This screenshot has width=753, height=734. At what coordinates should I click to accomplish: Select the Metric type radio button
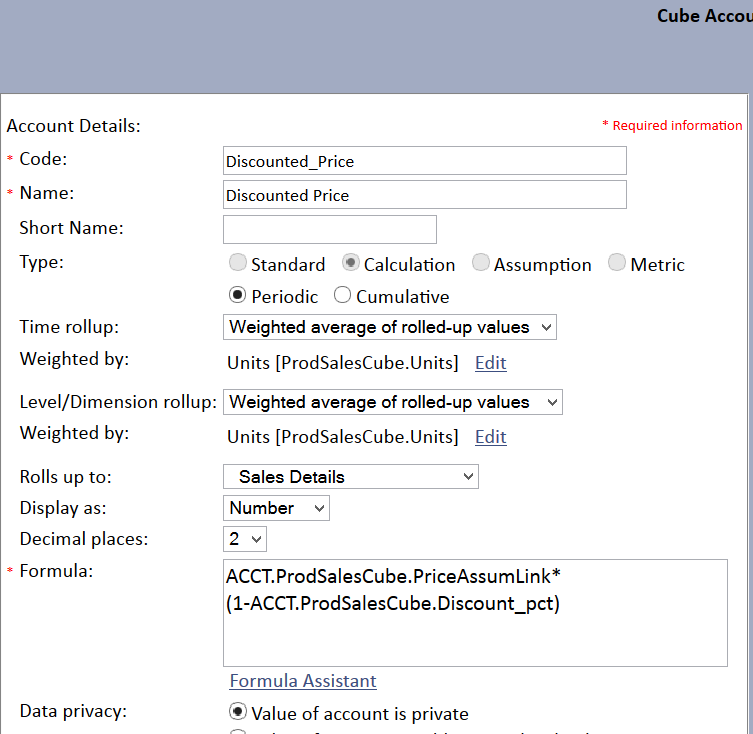tap(617, 263)
